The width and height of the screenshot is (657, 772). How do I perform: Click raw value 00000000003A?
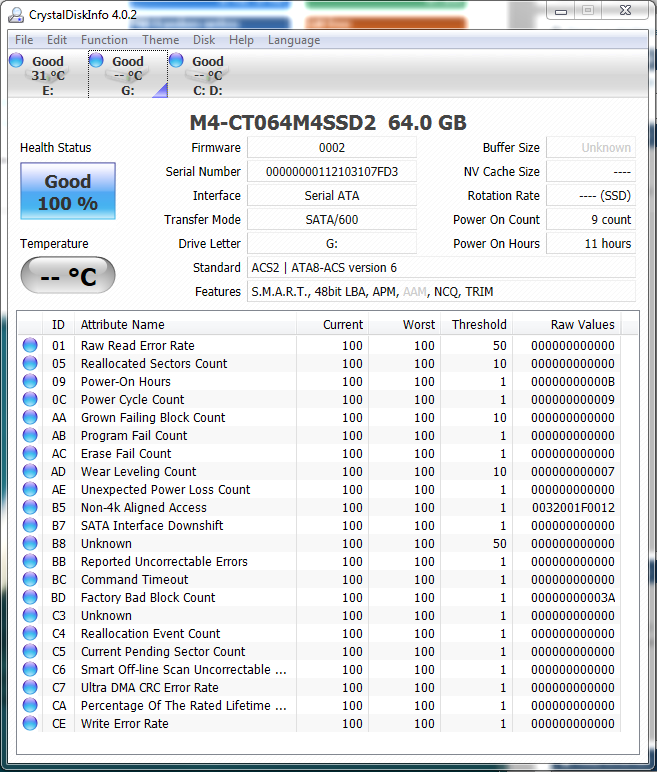[573, 598]
